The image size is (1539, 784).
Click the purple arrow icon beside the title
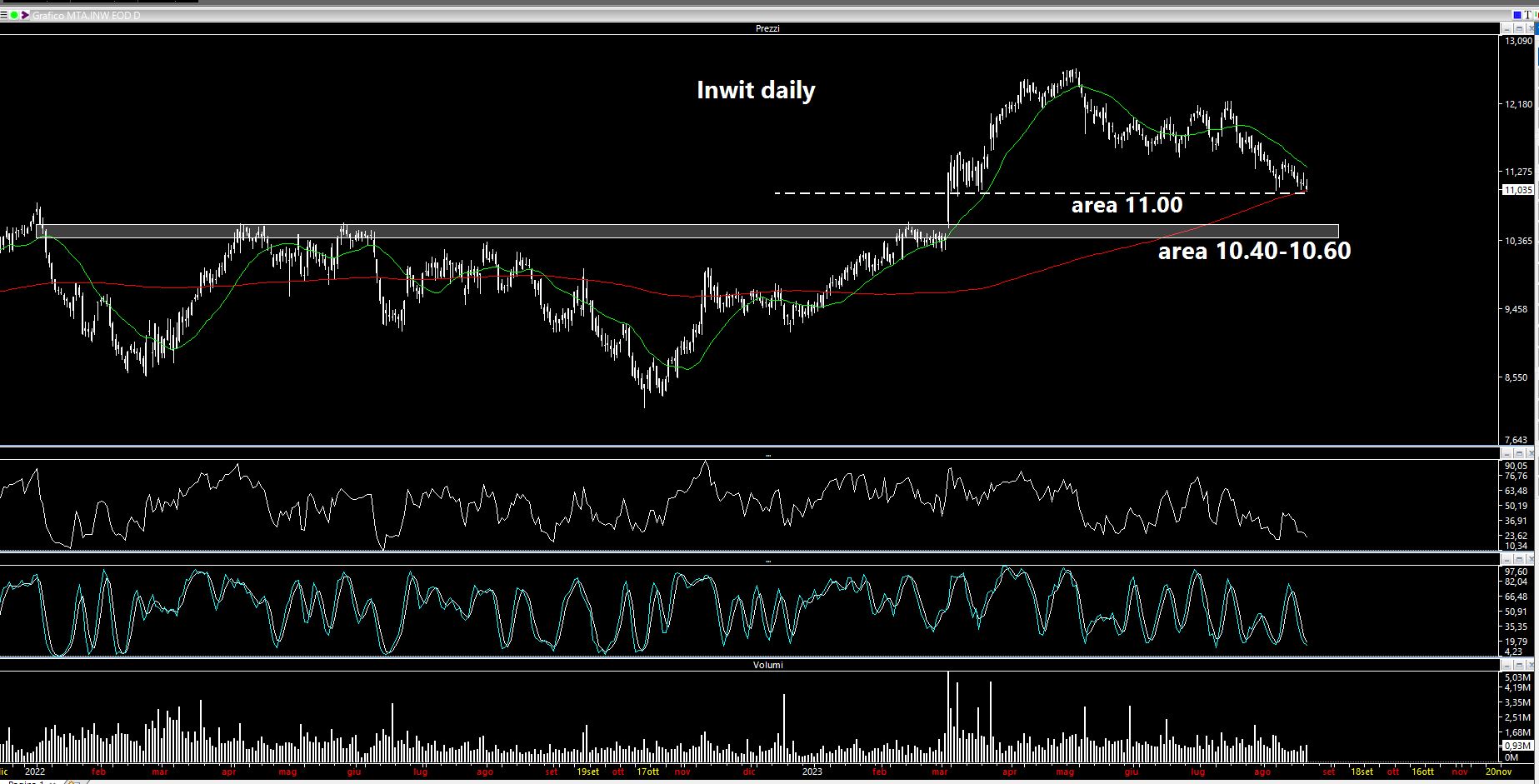tap(25, 15)
